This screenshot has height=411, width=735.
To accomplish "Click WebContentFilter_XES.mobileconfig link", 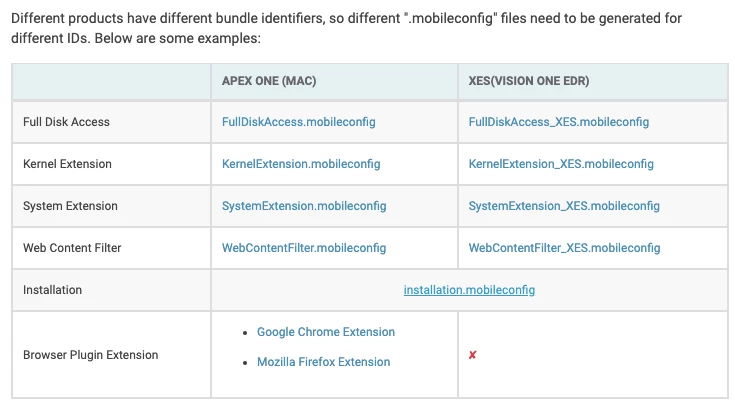I will [x=564, y=248].
